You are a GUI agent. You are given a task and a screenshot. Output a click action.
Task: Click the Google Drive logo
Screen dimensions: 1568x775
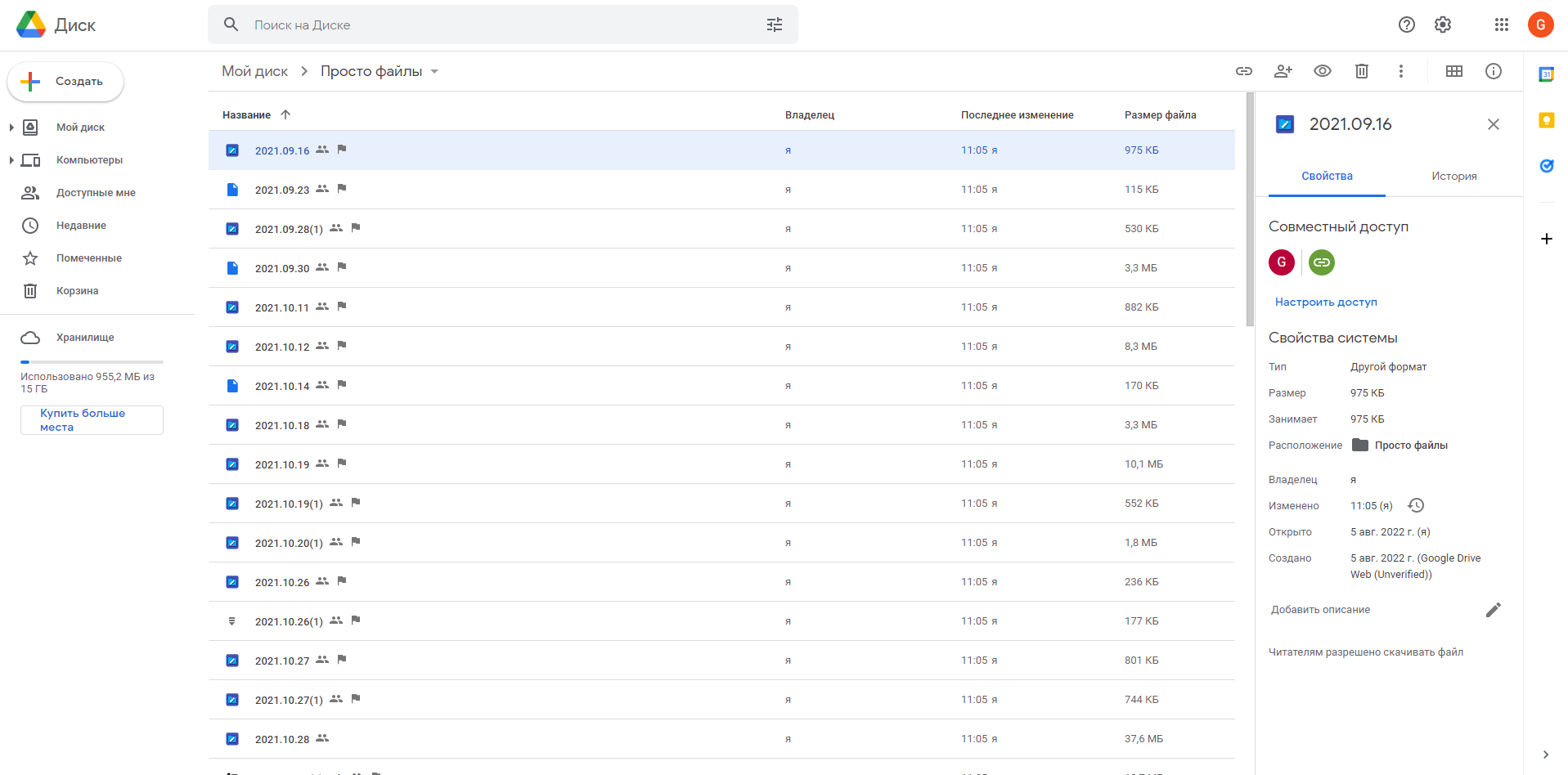pyautogui.click(x=31, y=25)
